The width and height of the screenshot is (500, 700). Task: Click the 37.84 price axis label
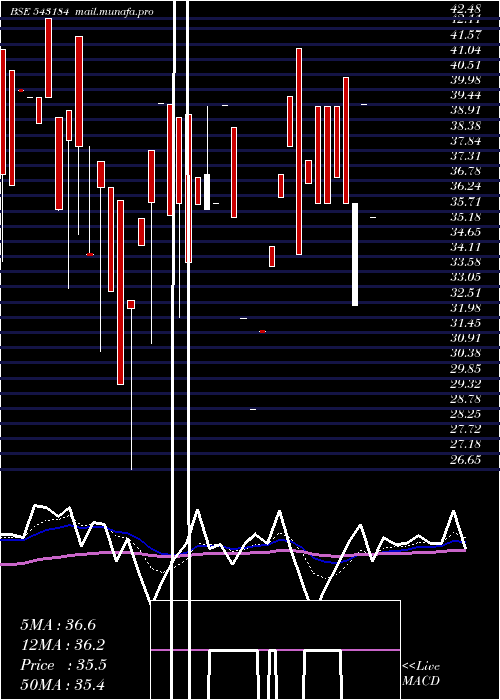(x=465, y=141)
